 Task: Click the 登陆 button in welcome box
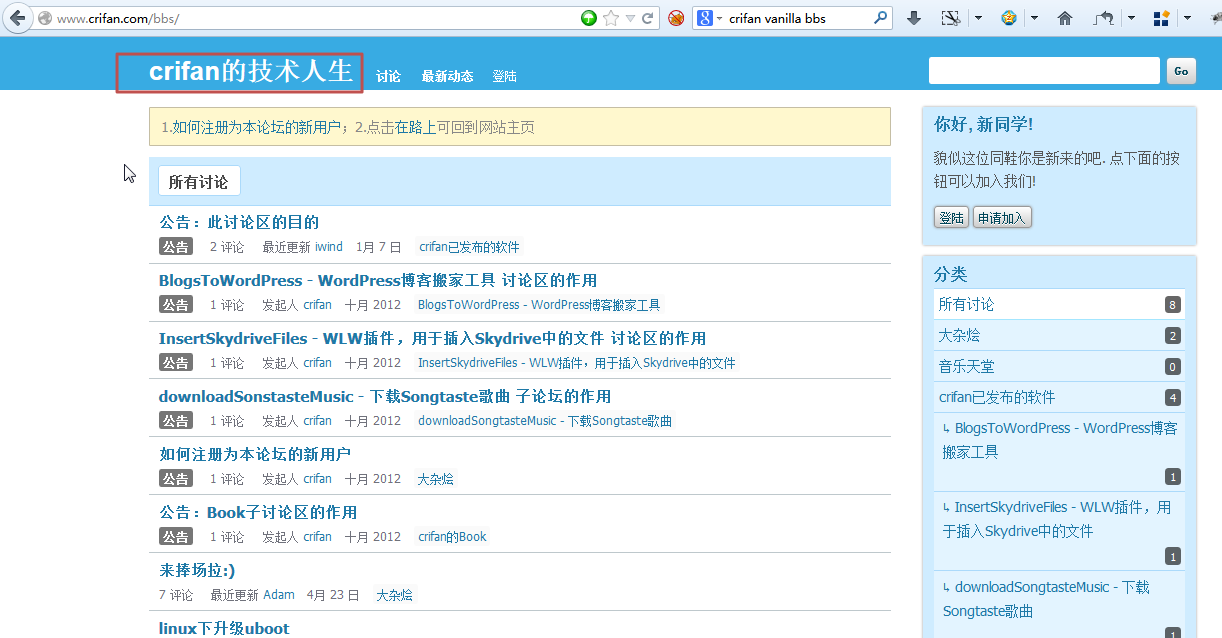pos(951,218)
